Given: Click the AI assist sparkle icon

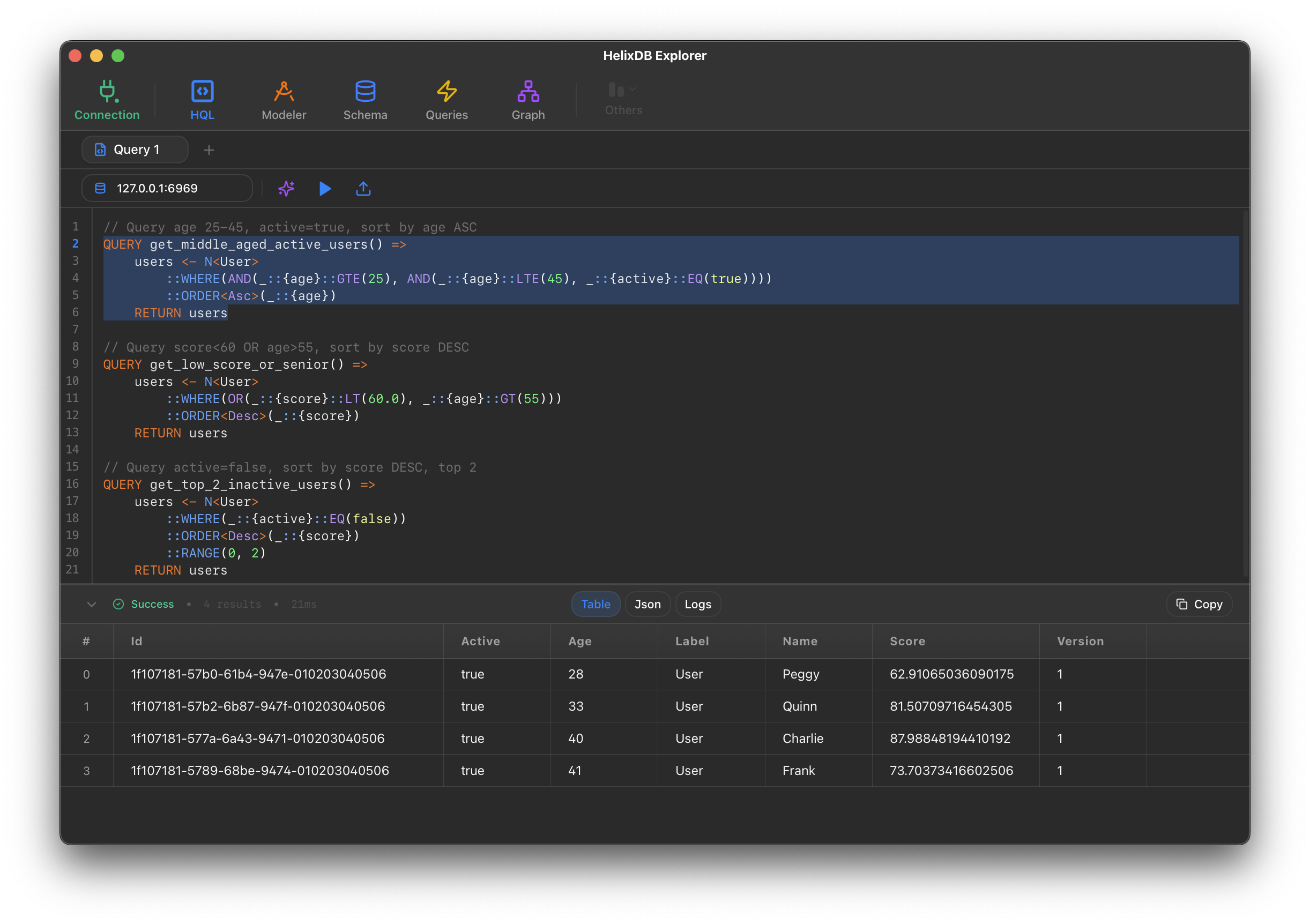Looking at the screenshot, I should tap(286, 188).
